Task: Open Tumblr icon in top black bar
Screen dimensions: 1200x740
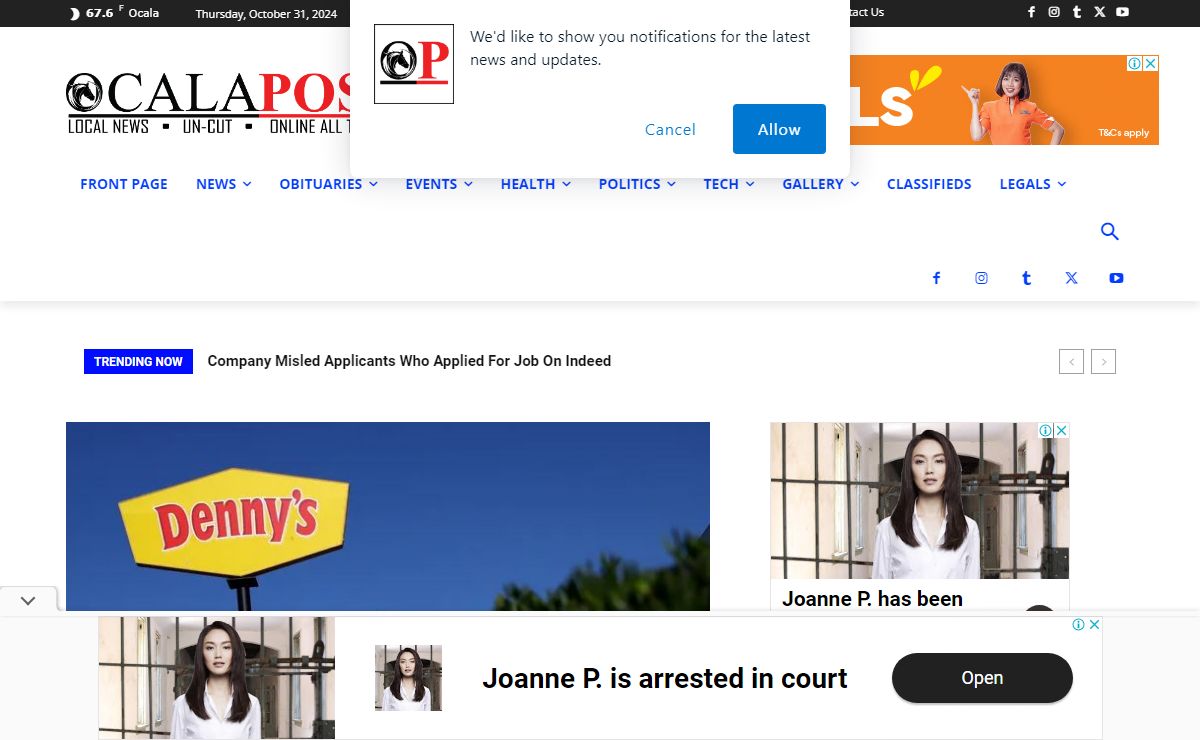Action: (1077, 12)
